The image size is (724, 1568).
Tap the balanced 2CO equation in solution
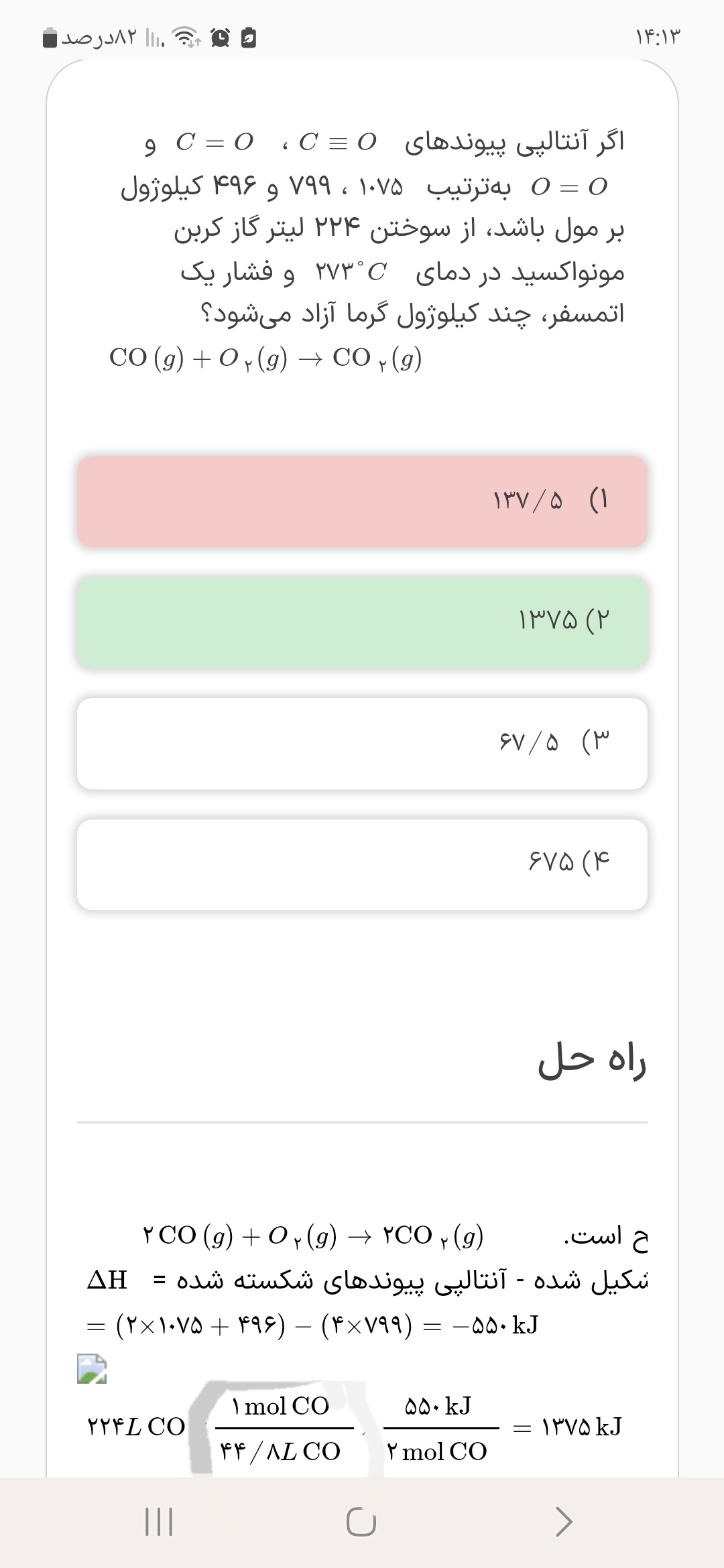[312, 1235]
